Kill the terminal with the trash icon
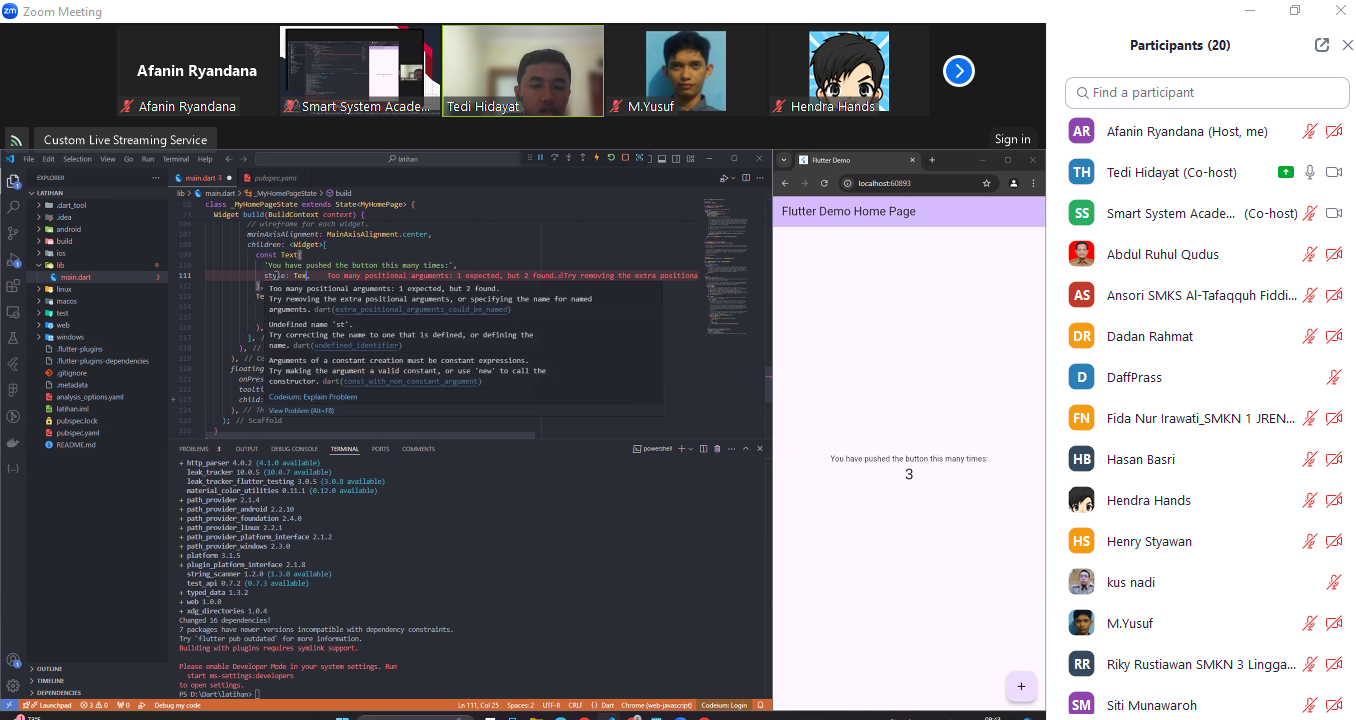The width and height of the screenshot is (1356, 720). [717, 449]
